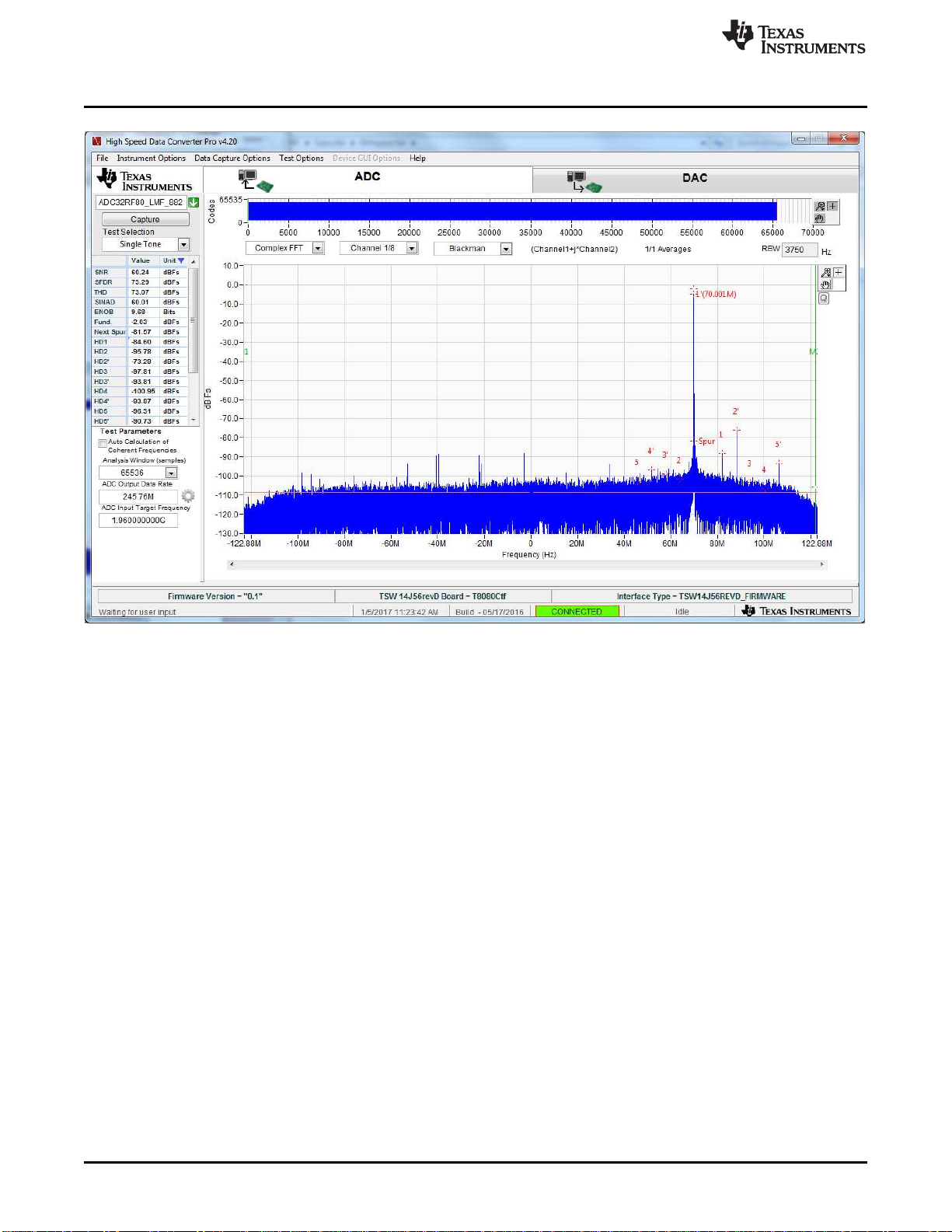This screenshot has height=1232, width=952.
Task: Click the green download arrow beside device name
Action: pos(194,202)
